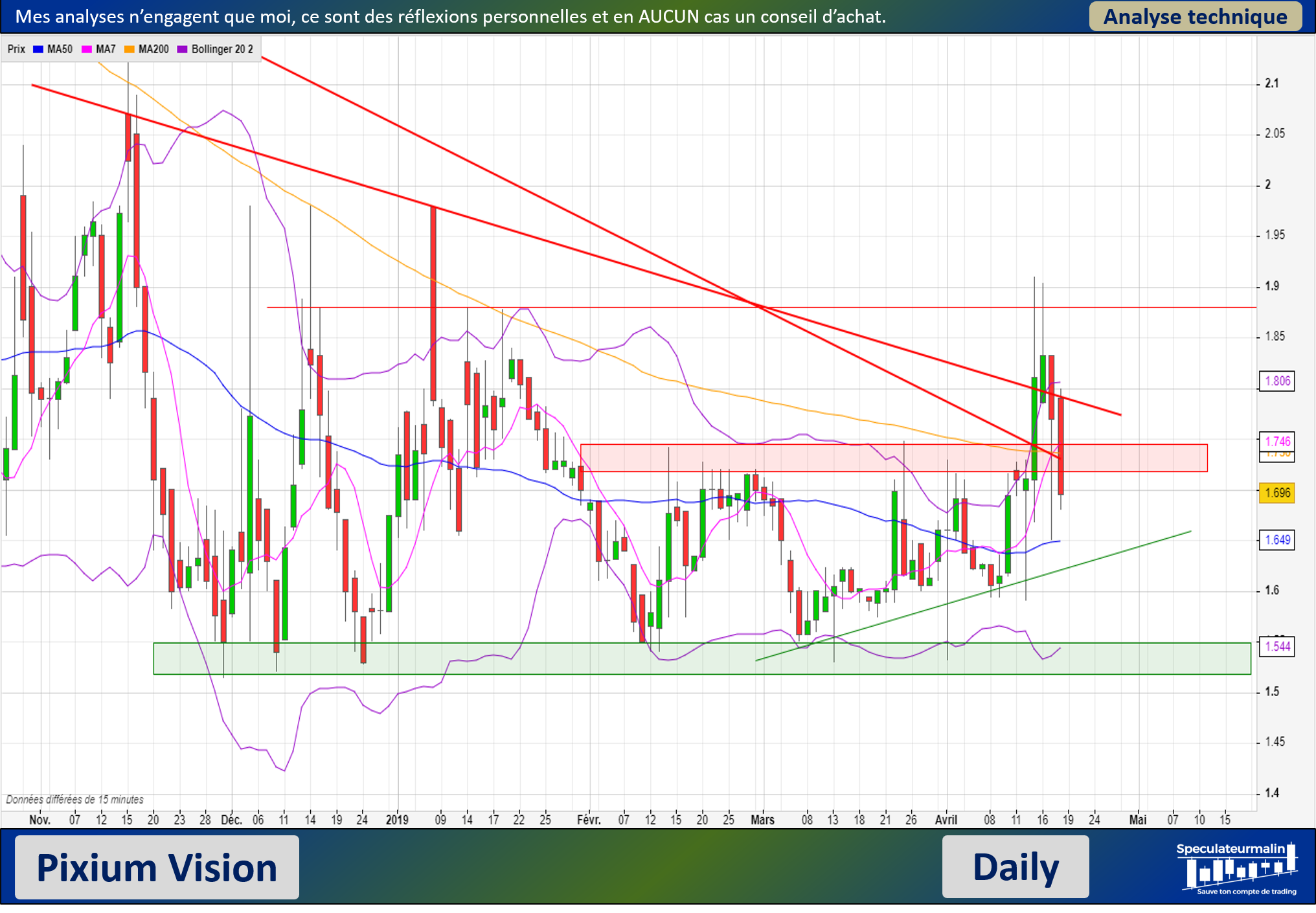Click the MA200 legend label
The image size is (1316, 913).
pos(153,49)
